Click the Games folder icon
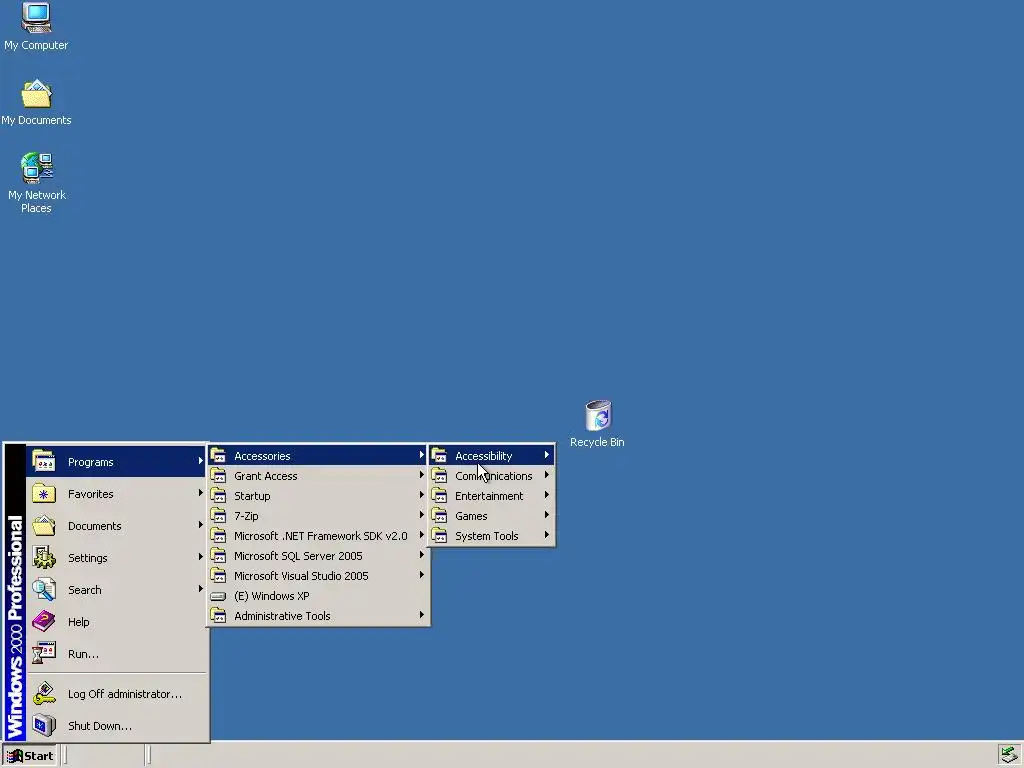Image resolution: width=1024 pixels, height=768 pixels. coord(440,515)
